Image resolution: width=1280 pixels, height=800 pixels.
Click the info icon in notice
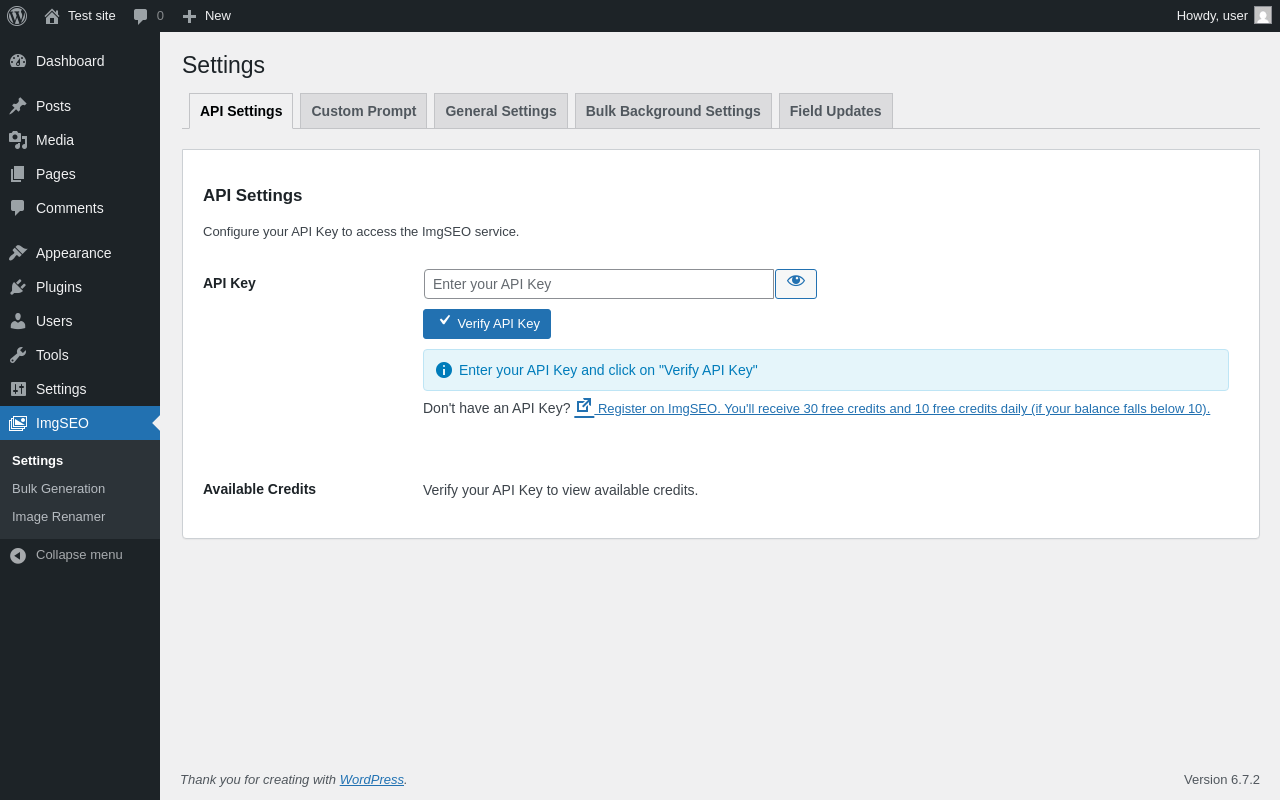[444, 370]
